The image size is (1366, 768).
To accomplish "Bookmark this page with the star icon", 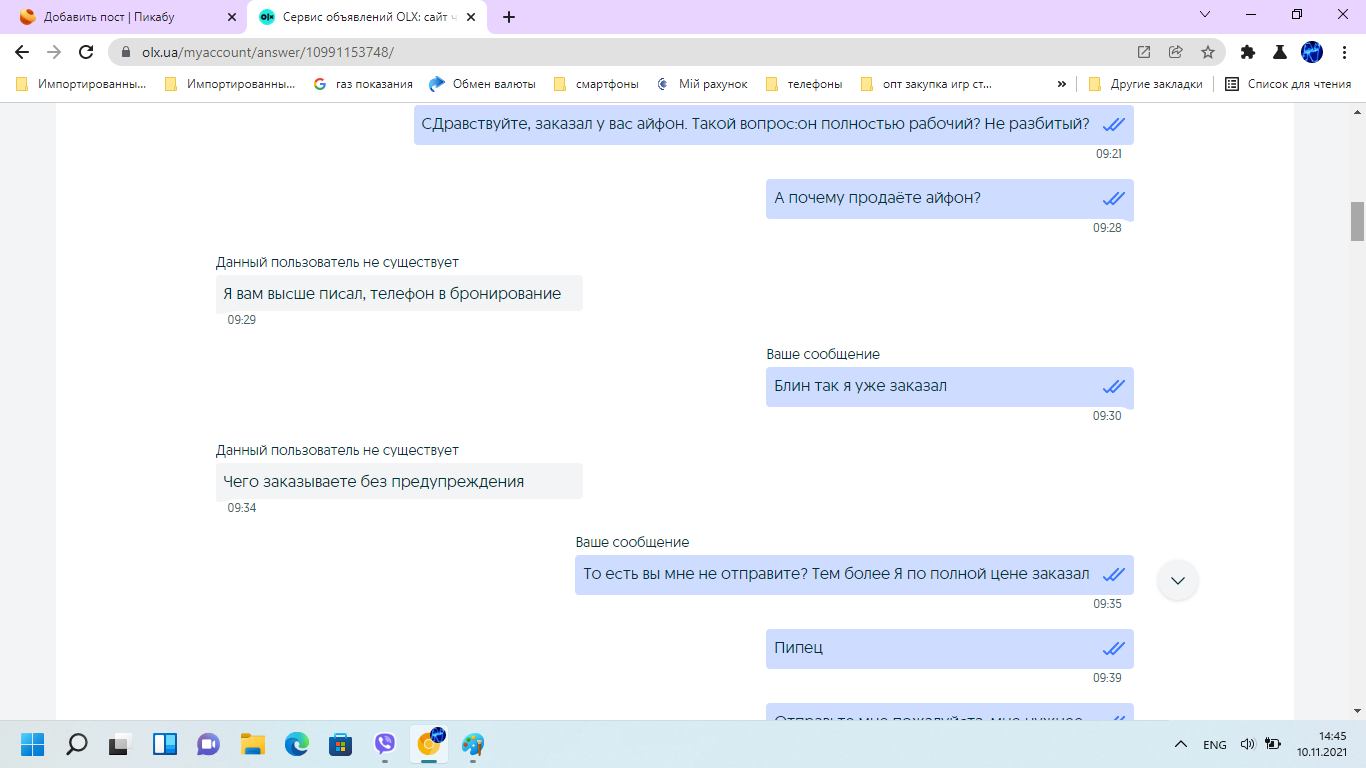I will [1207, 52].
